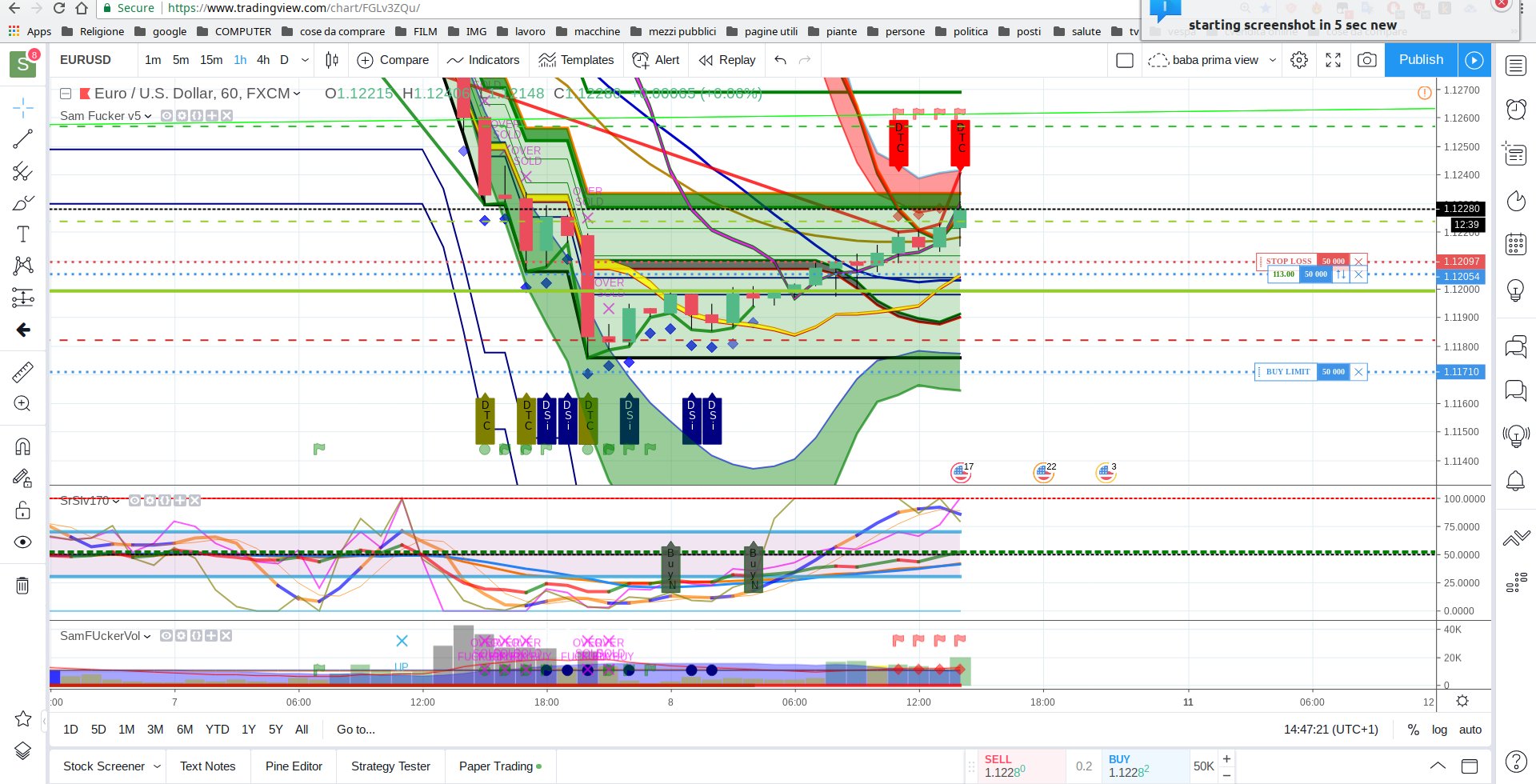
Task: Open the public chat icon
Action: point(1515,346)
